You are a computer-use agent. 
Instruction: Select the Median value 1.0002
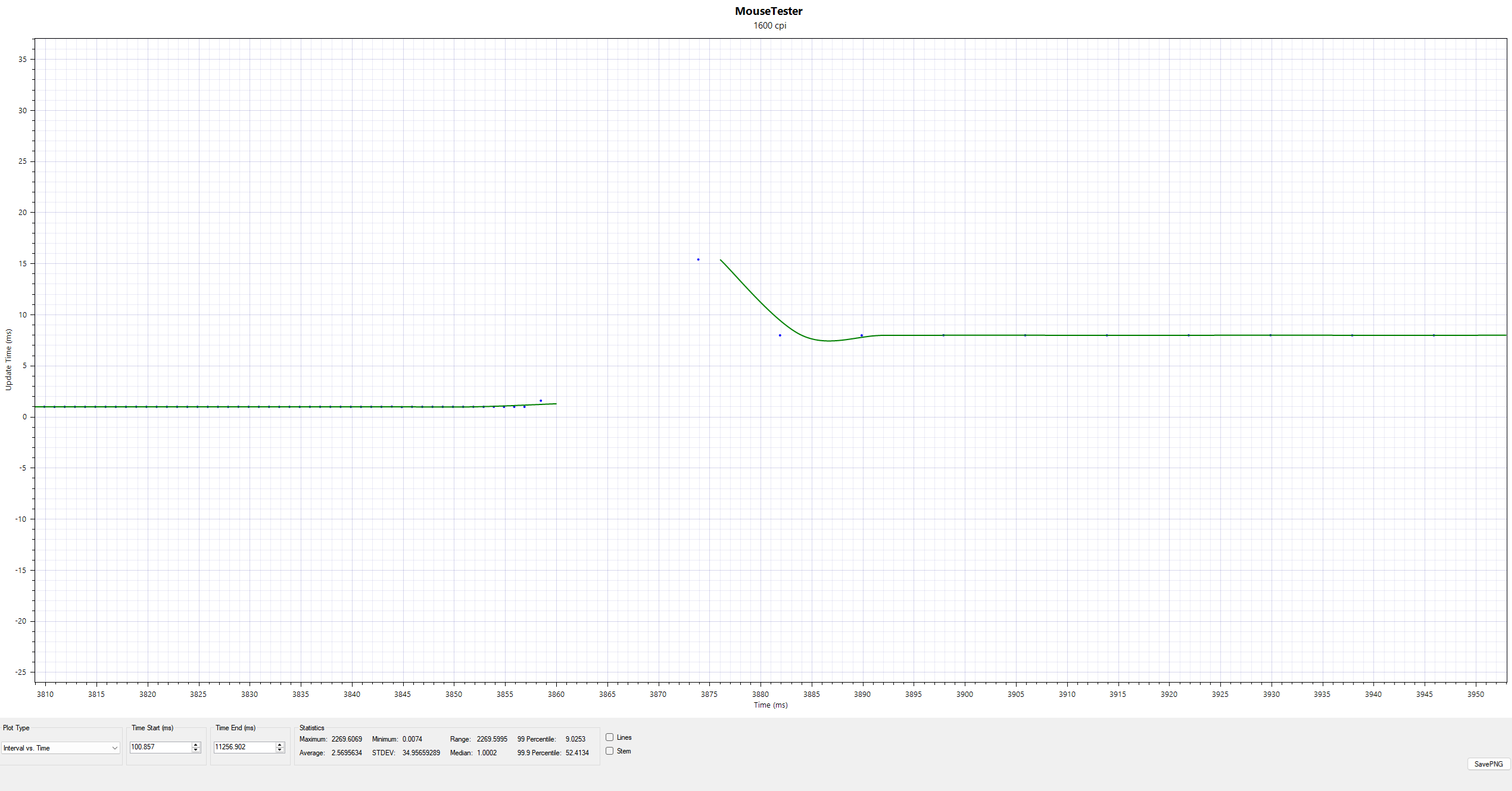click(x=487, y=753)
